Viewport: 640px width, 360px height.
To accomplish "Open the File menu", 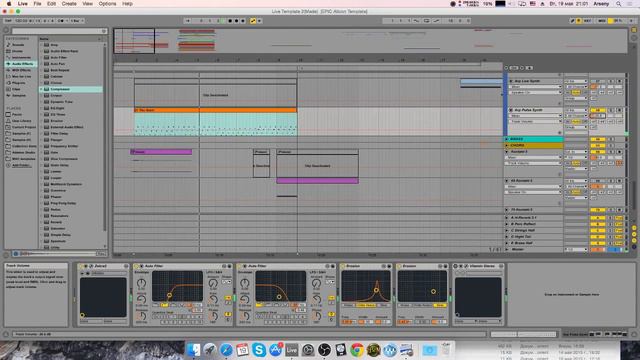I will tap(37, 4).
